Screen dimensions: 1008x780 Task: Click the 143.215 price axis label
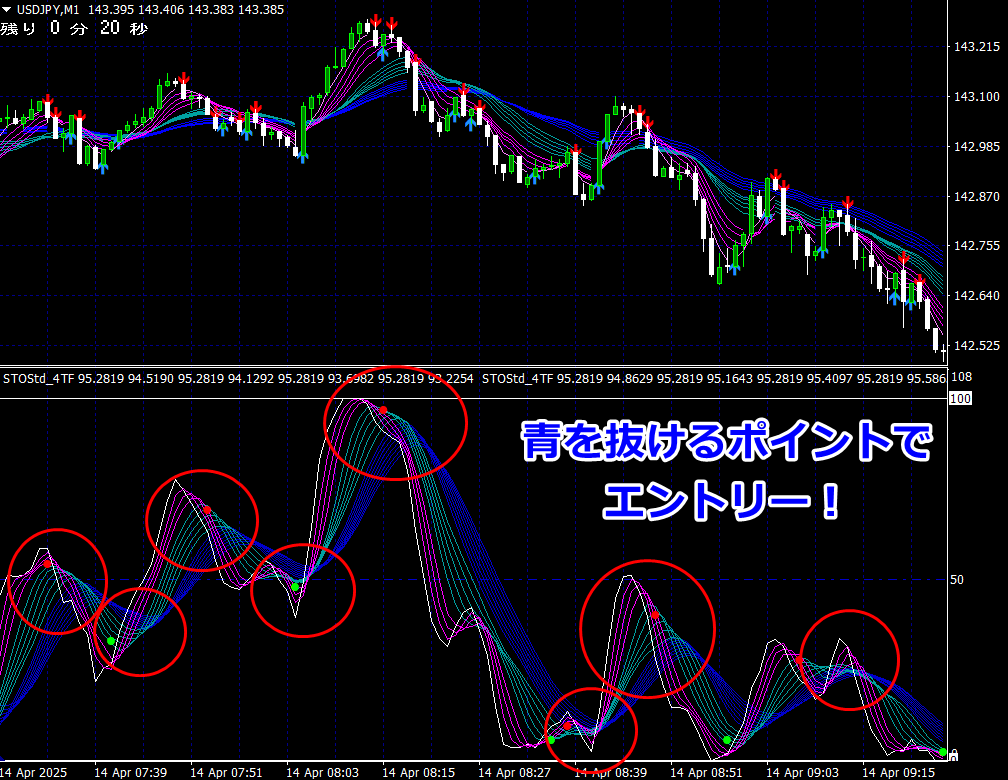click(x=976, y=47)
